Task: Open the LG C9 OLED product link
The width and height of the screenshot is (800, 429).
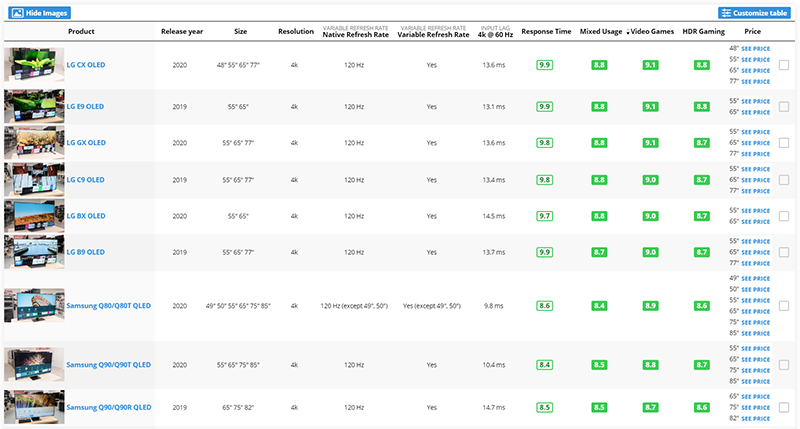Action: pyautogui.click(x=86, y=180)
